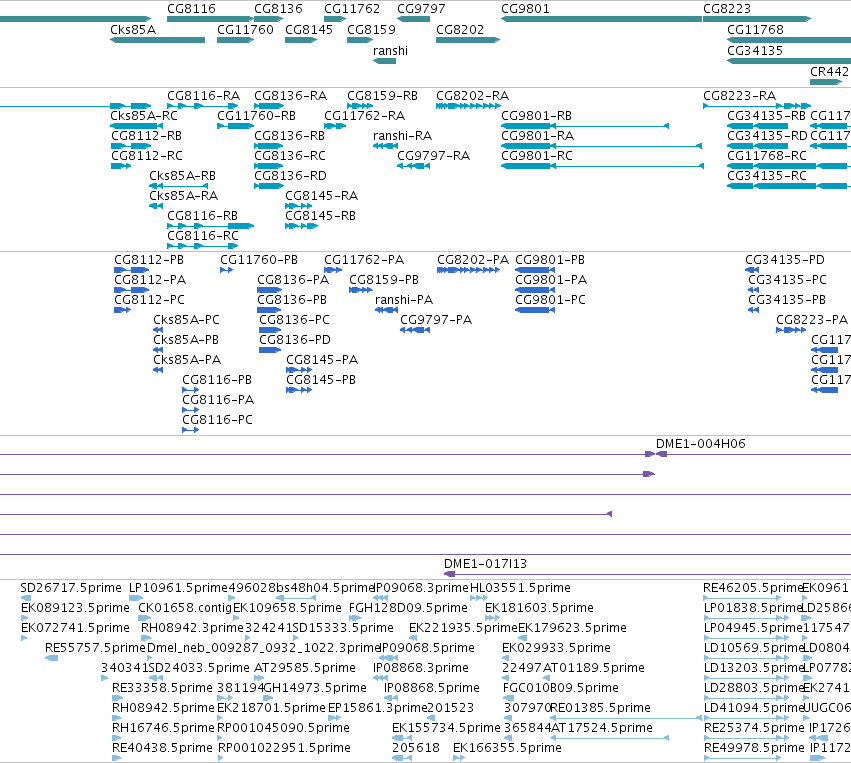The image size is (851, 763).
Task: Click EST IP08868.5prime label
Action: 431,688
